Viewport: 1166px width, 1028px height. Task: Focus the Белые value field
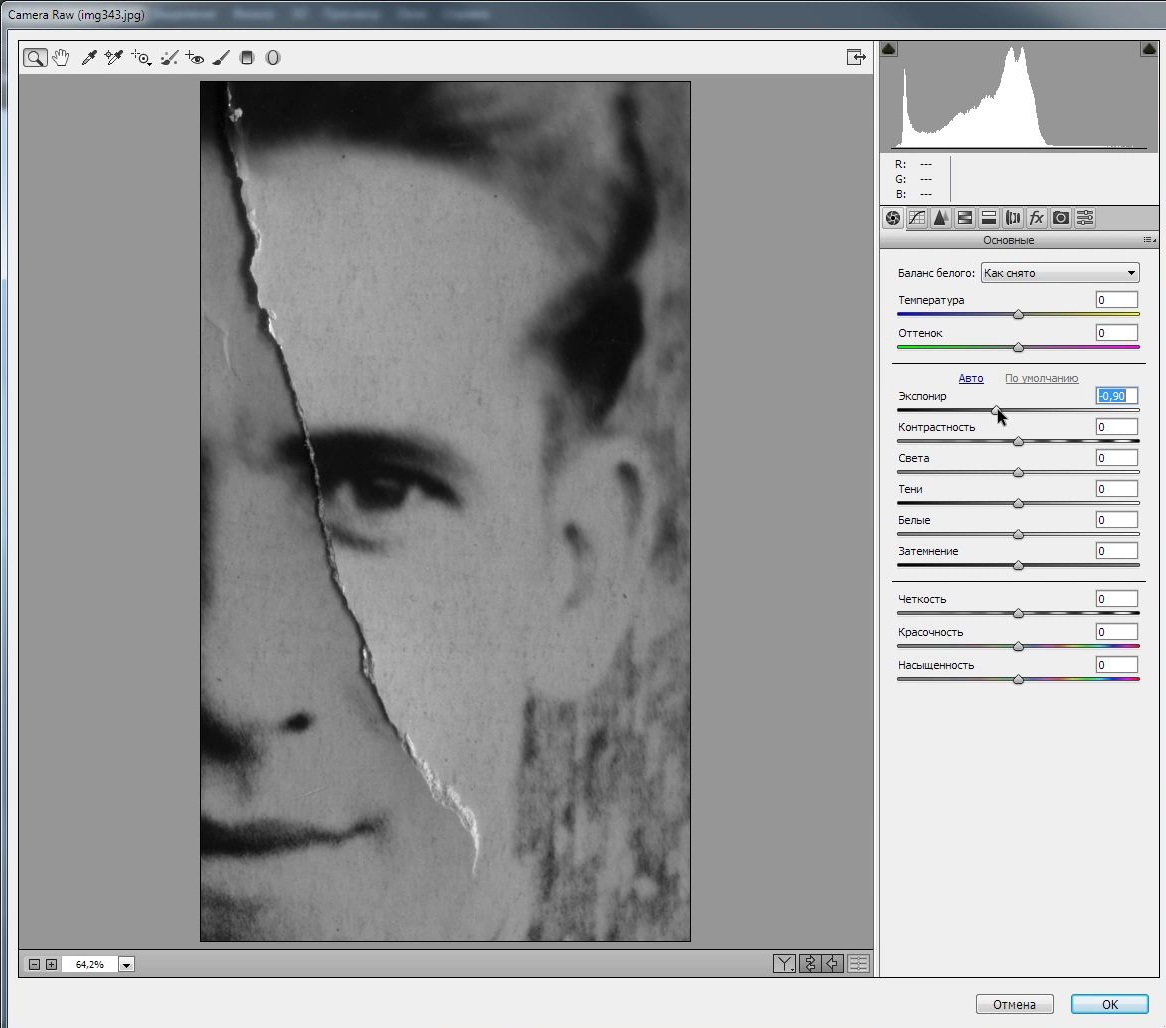click(x=1117, y=520)
